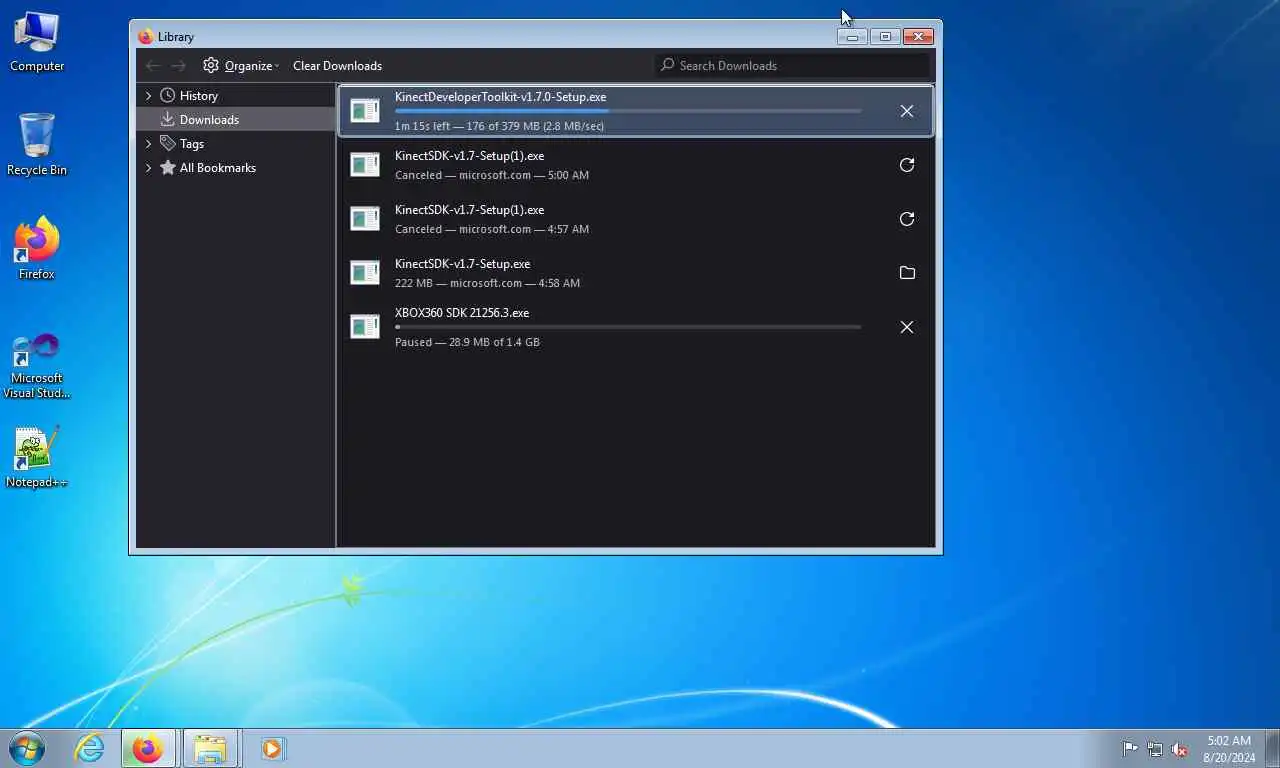Image resolution: width=1280 pixels, height=768 pixels.
Task: Retry the KinectSDK download canceled at 4:57 AM
Action: 907,219
